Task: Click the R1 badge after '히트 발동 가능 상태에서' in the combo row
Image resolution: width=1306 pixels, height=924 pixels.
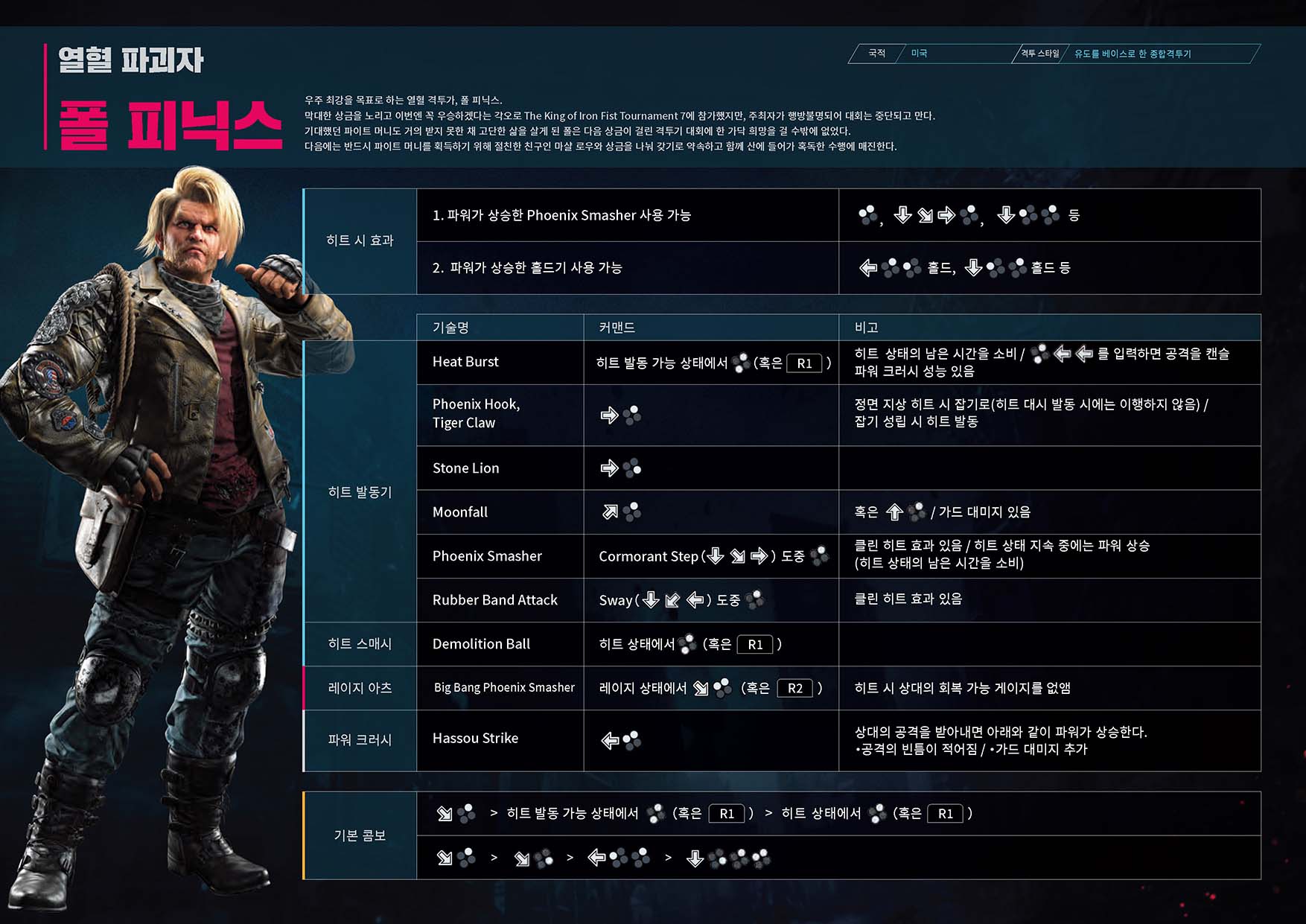Action: (727, 814)
